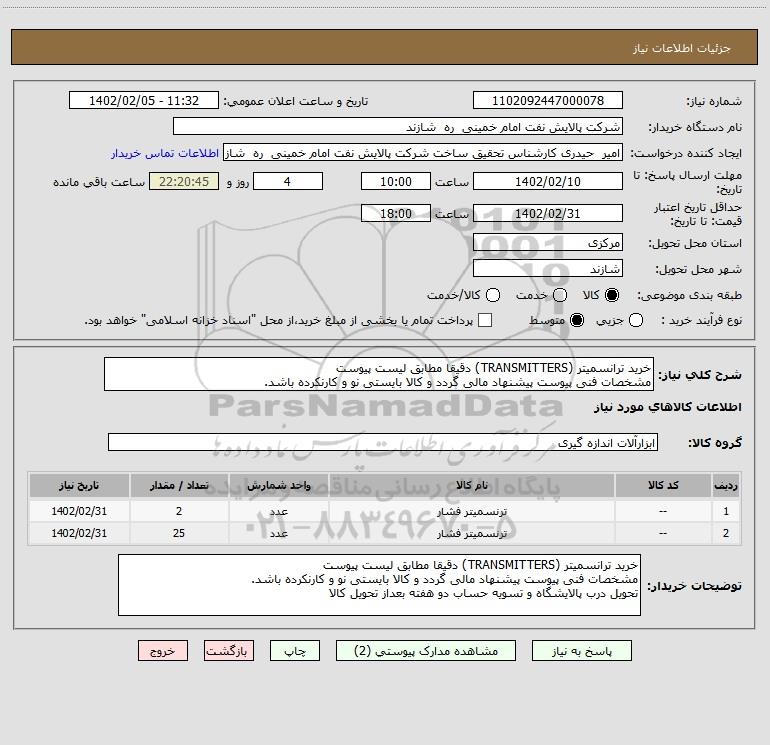Click the جزئیات اطلاعات نیاز header title
This screenshot has height=745, width=770.
coord(682,48)
